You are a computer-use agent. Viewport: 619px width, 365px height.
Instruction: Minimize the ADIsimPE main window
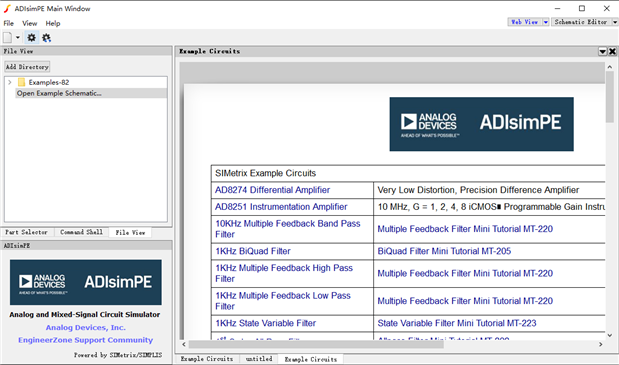(x=557, y=8)
